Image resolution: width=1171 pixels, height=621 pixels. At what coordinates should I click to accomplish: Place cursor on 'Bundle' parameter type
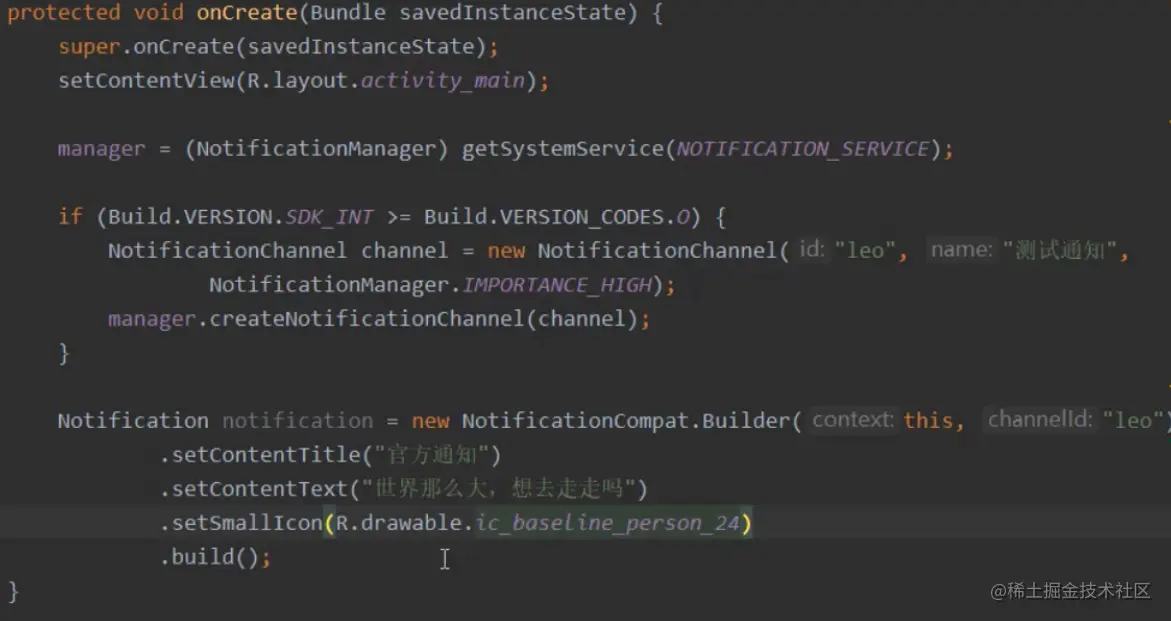(348, 13)
